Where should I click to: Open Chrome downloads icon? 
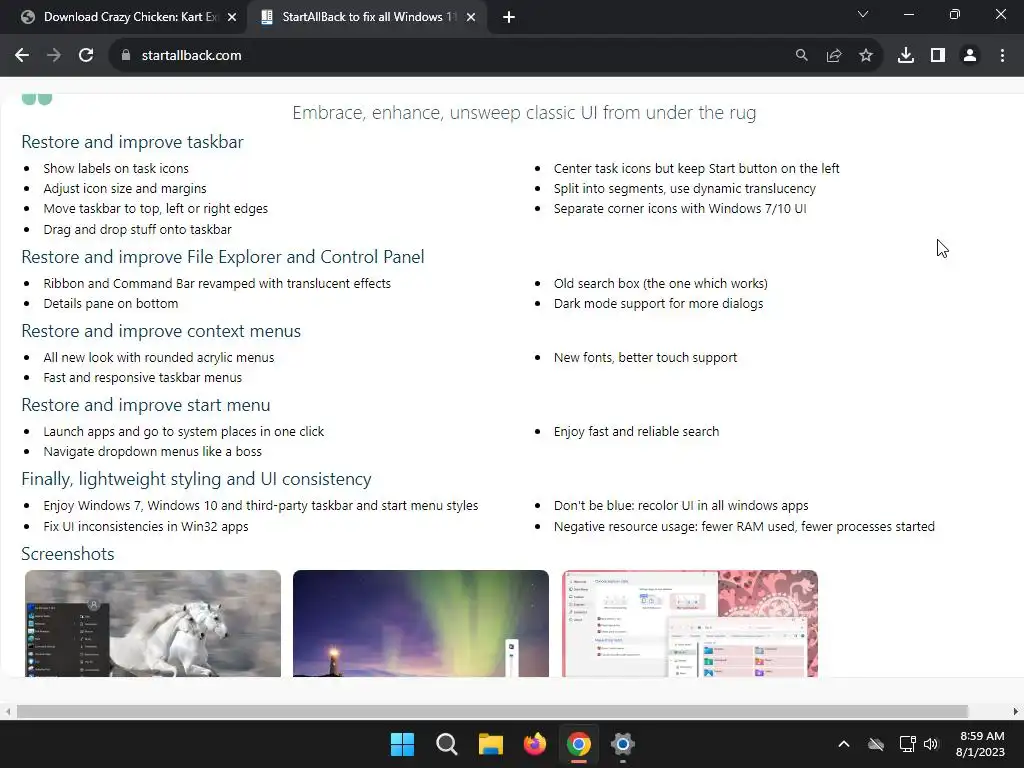click(906, 56)
